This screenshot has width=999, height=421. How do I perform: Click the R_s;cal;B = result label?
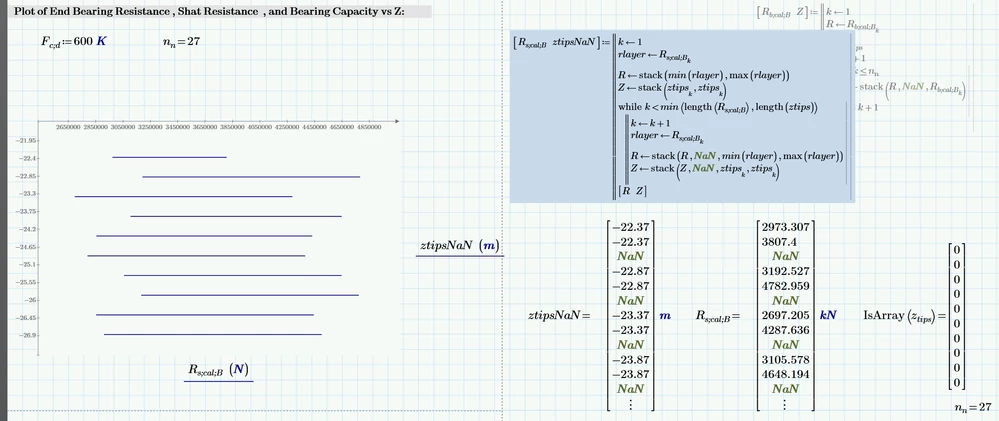pos(718,315)
